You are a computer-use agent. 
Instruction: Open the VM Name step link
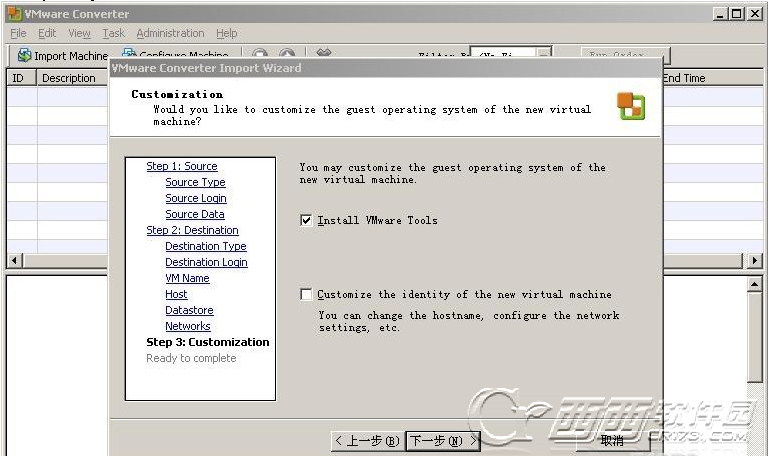coord(187,278)
